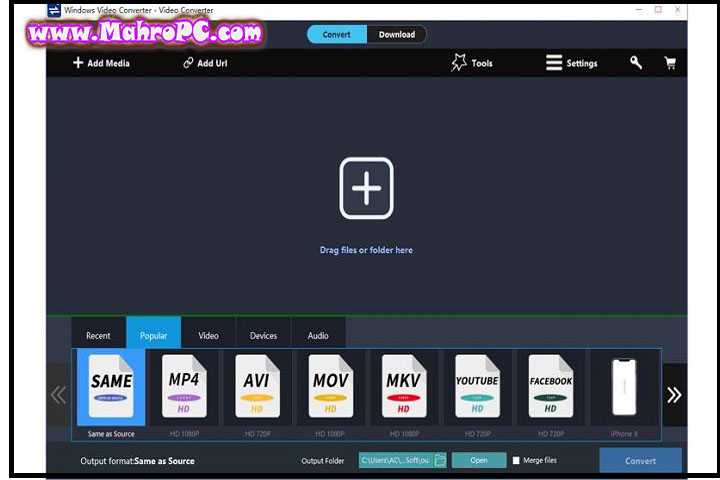Show more formats with right double-arrow
The width and height of the screenshot is (720, 480).
pos(675,395)
